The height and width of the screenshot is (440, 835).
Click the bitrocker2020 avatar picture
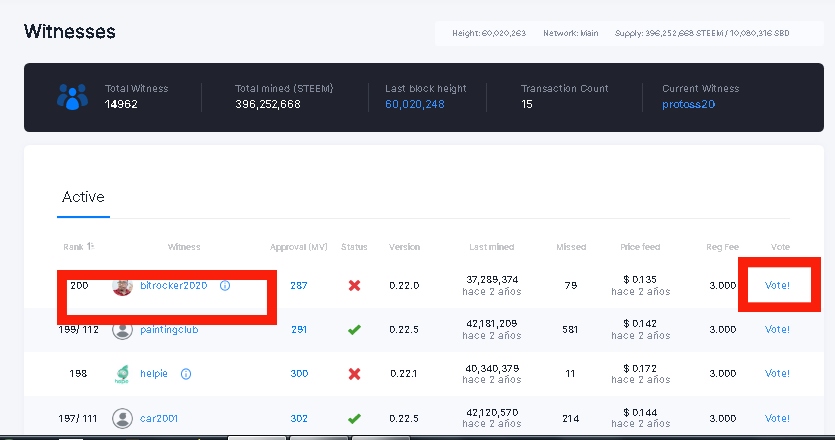pyautogui.click(x=122, y=286)
